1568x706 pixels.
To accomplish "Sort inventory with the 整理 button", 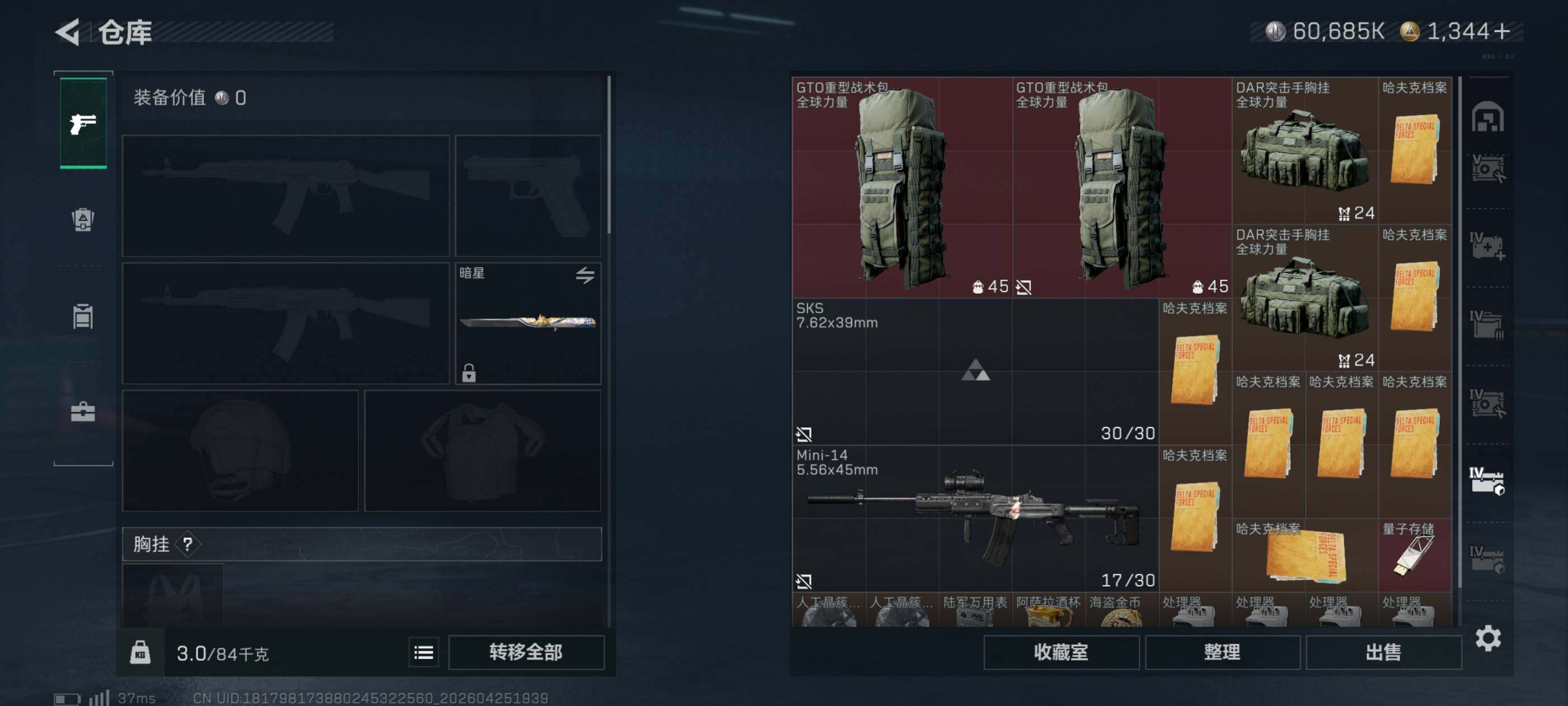I will 1222,652.
